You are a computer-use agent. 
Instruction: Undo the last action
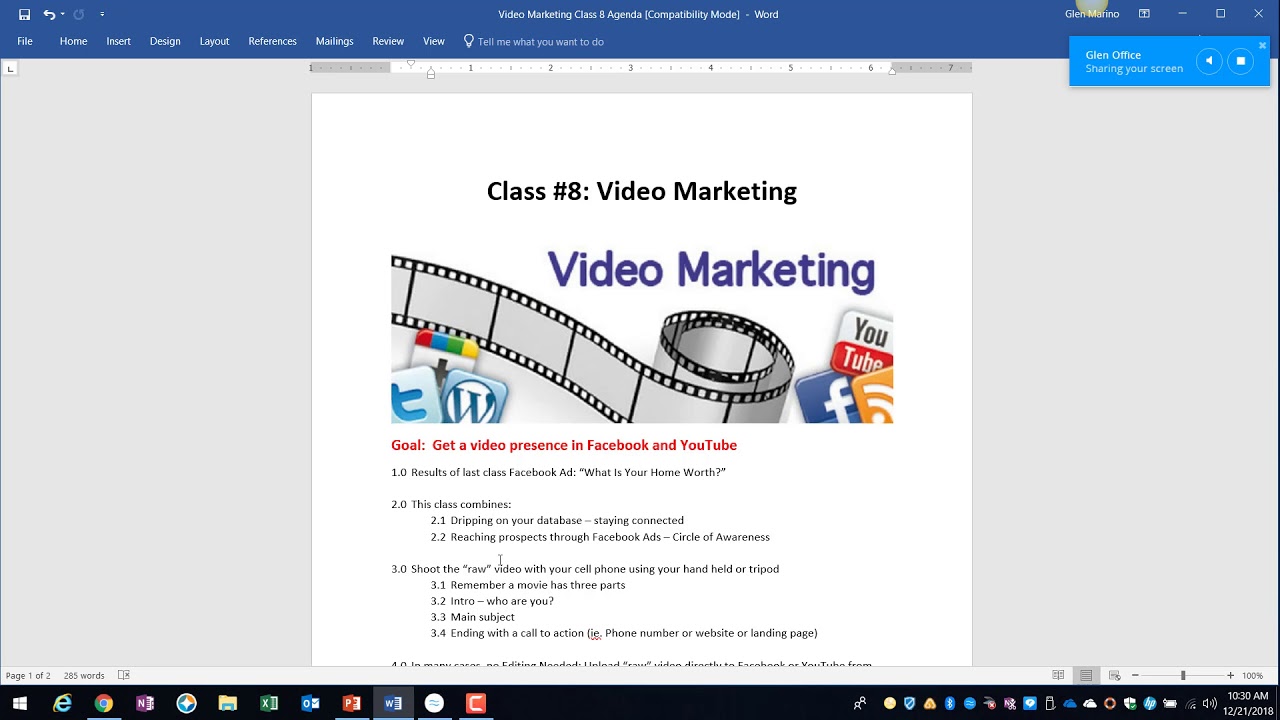pos(49,14)
